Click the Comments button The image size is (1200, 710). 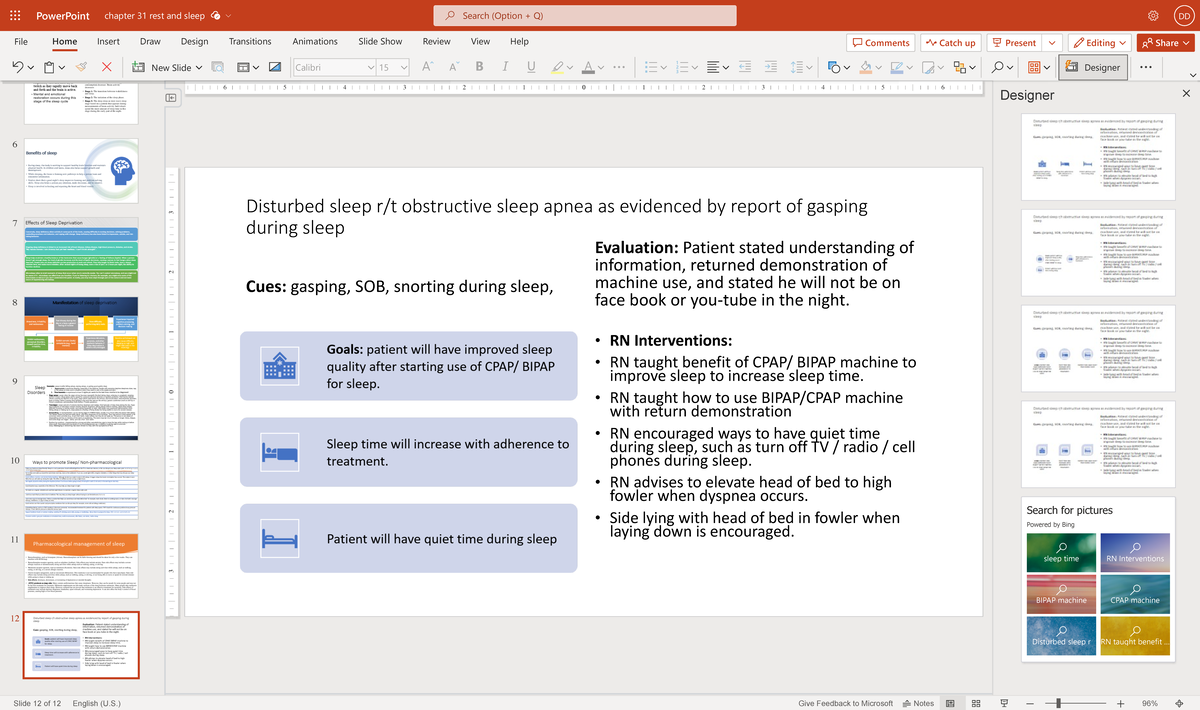879,42
